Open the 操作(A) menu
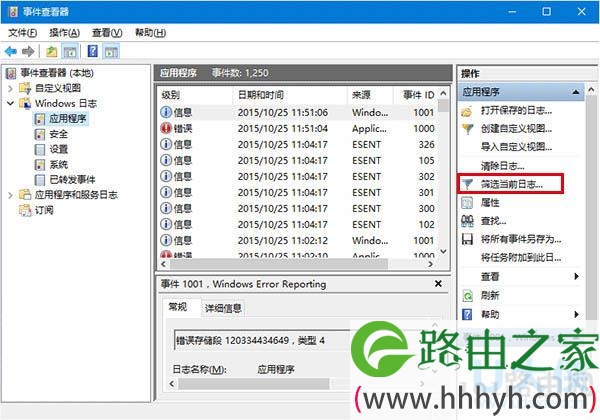This screenshot has width=600, height=420. tap(64, 33)
